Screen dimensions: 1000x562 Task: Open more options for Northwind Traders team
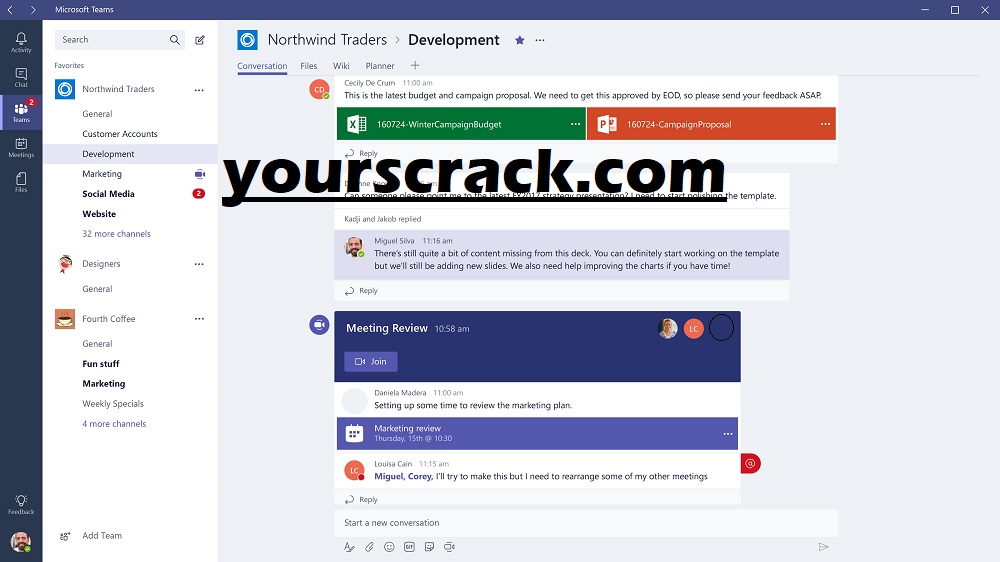click(x=199, y=90)
